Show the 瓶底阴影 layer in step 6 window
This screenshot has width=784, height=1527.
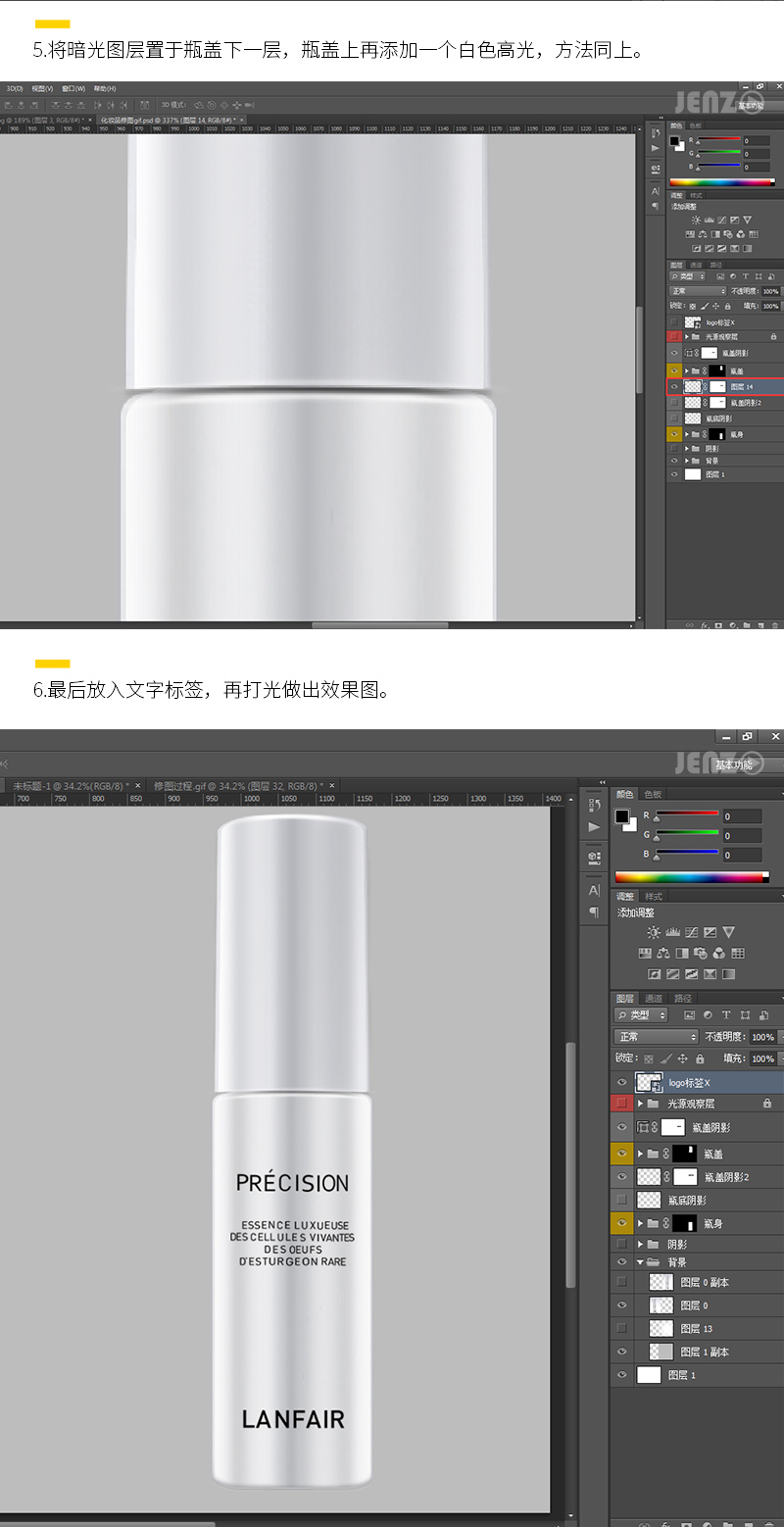click(x=621, y=1200)
